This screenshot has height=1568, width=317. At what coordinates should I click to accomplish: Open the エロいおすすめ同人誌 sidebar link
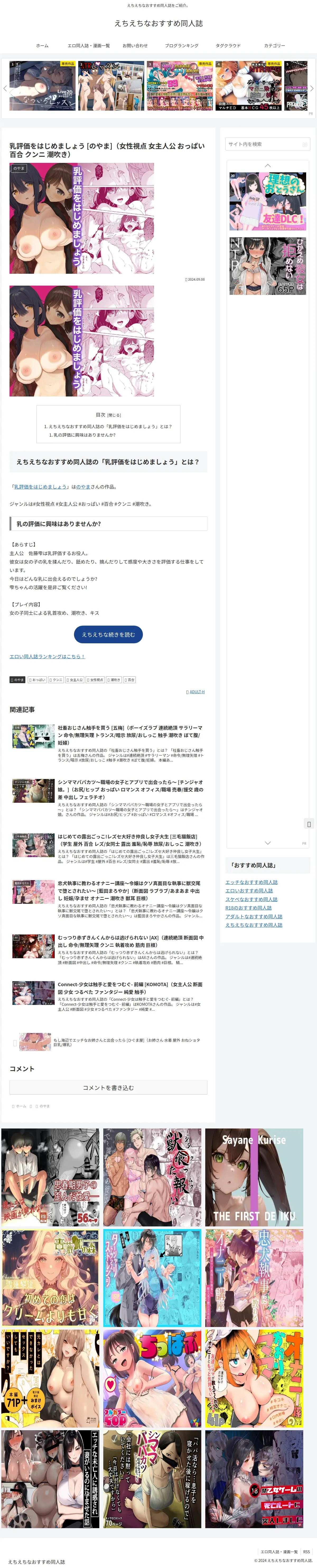[x=249, y=891]
